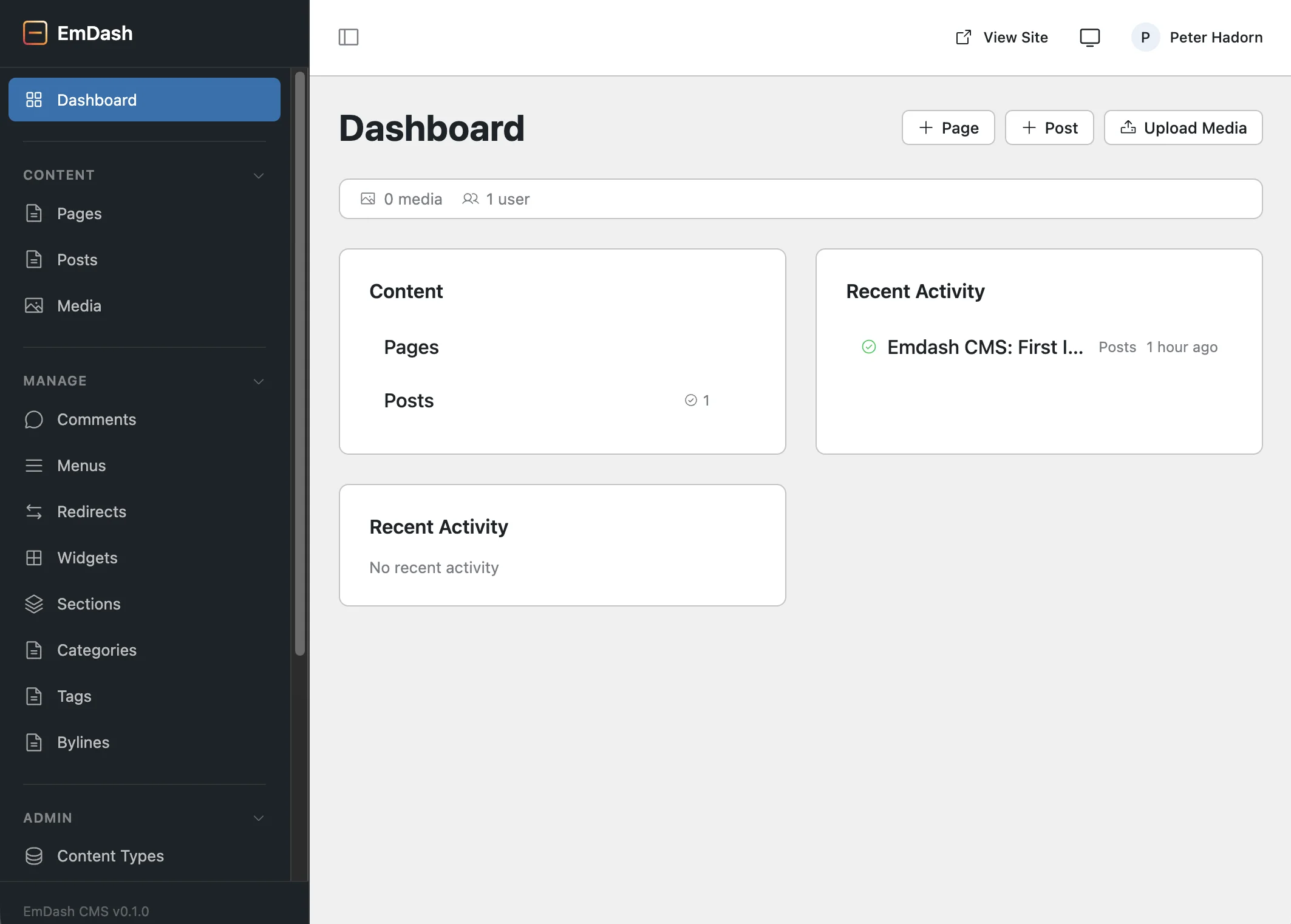This screenshot has width=1291, height=924.
Task: Open Peter Hadorn user account menu
Action: coord(1197,37)
